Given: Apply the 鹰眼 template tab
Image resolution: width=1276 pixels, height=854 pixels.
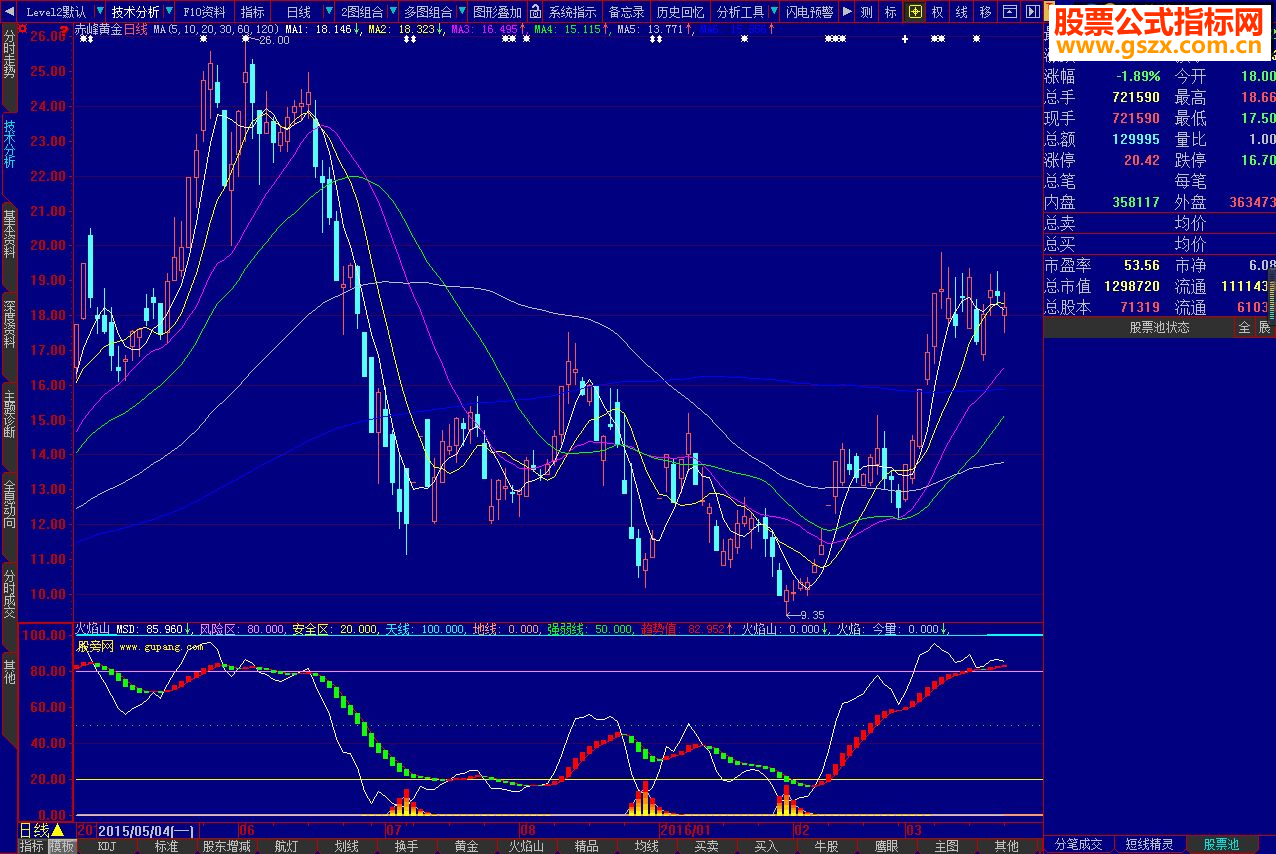Looking at the screenshot, I should pos(886,846).
